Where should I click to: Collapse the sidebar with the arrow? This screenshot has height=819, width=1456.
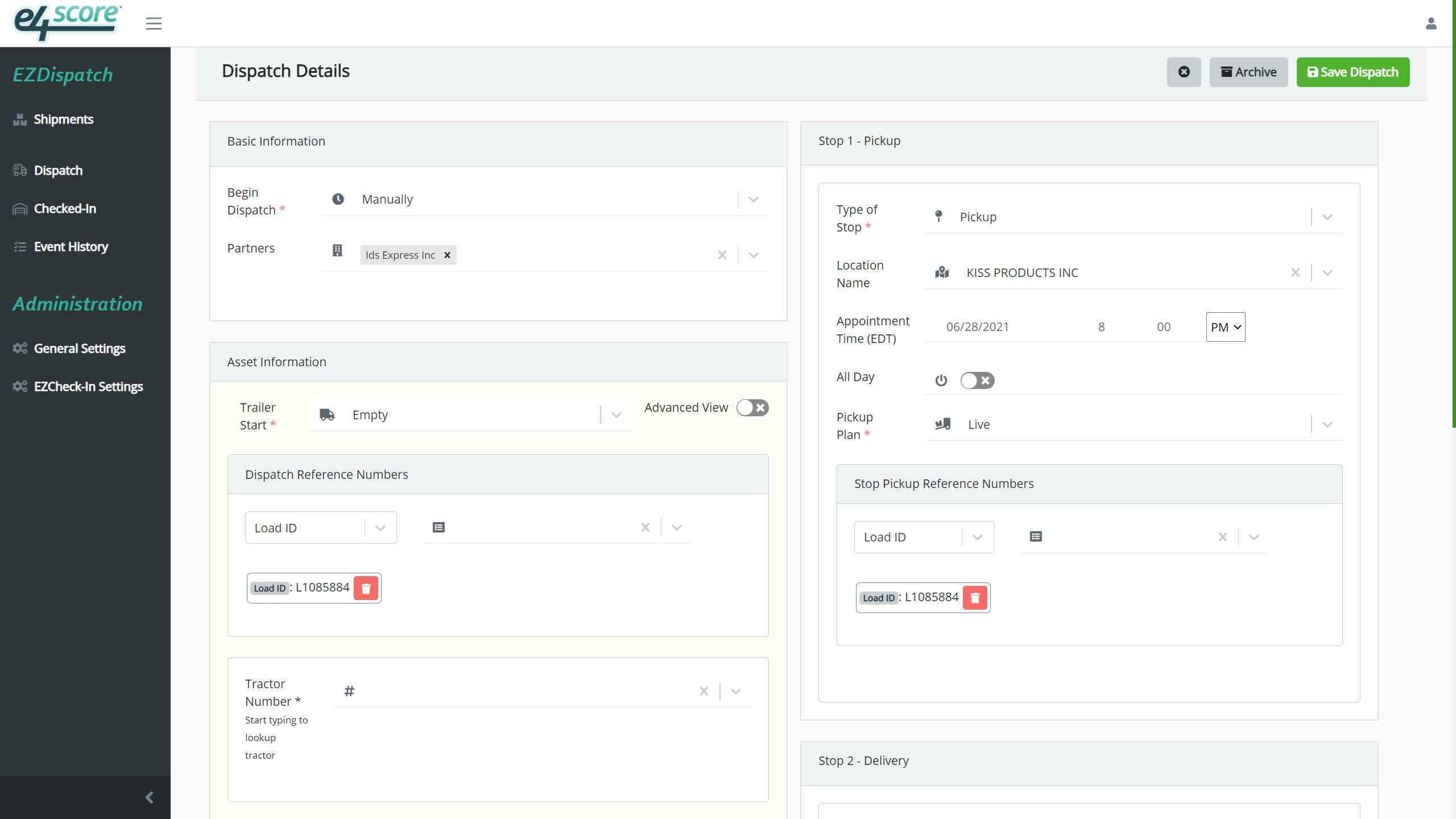(x=149, y=797)
